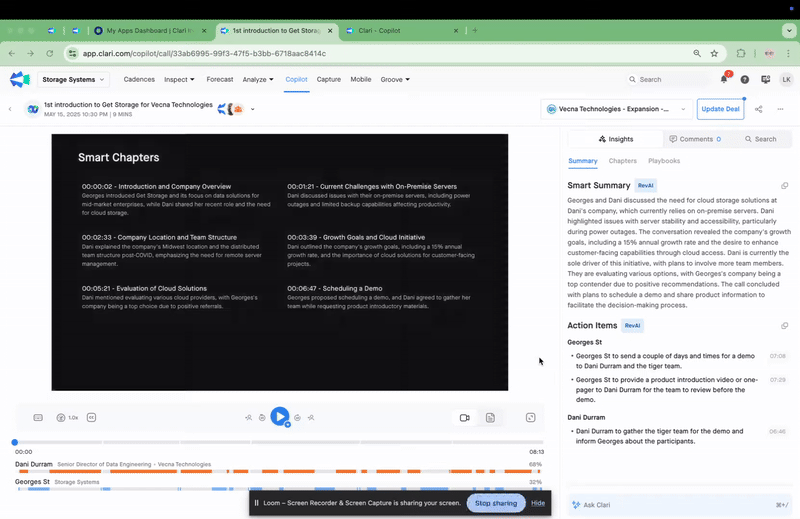Image resolution: width=800 pixels, height=519 pixels.
Task: Rewind playback a few seconds
Action: point(262,417)
